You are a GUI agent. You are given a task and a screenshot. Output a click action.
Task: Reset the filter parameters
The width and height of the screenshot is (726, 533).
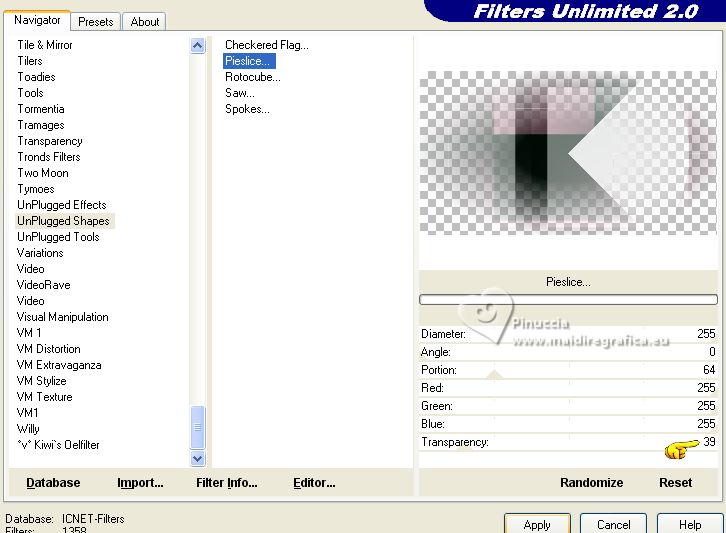pyautogui.click(x=676, y=483)
